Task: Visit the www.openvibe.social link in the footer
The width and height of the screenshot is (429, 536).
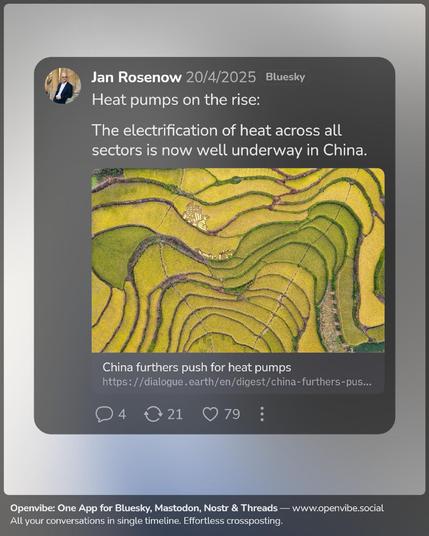Action: pos(338,508)
